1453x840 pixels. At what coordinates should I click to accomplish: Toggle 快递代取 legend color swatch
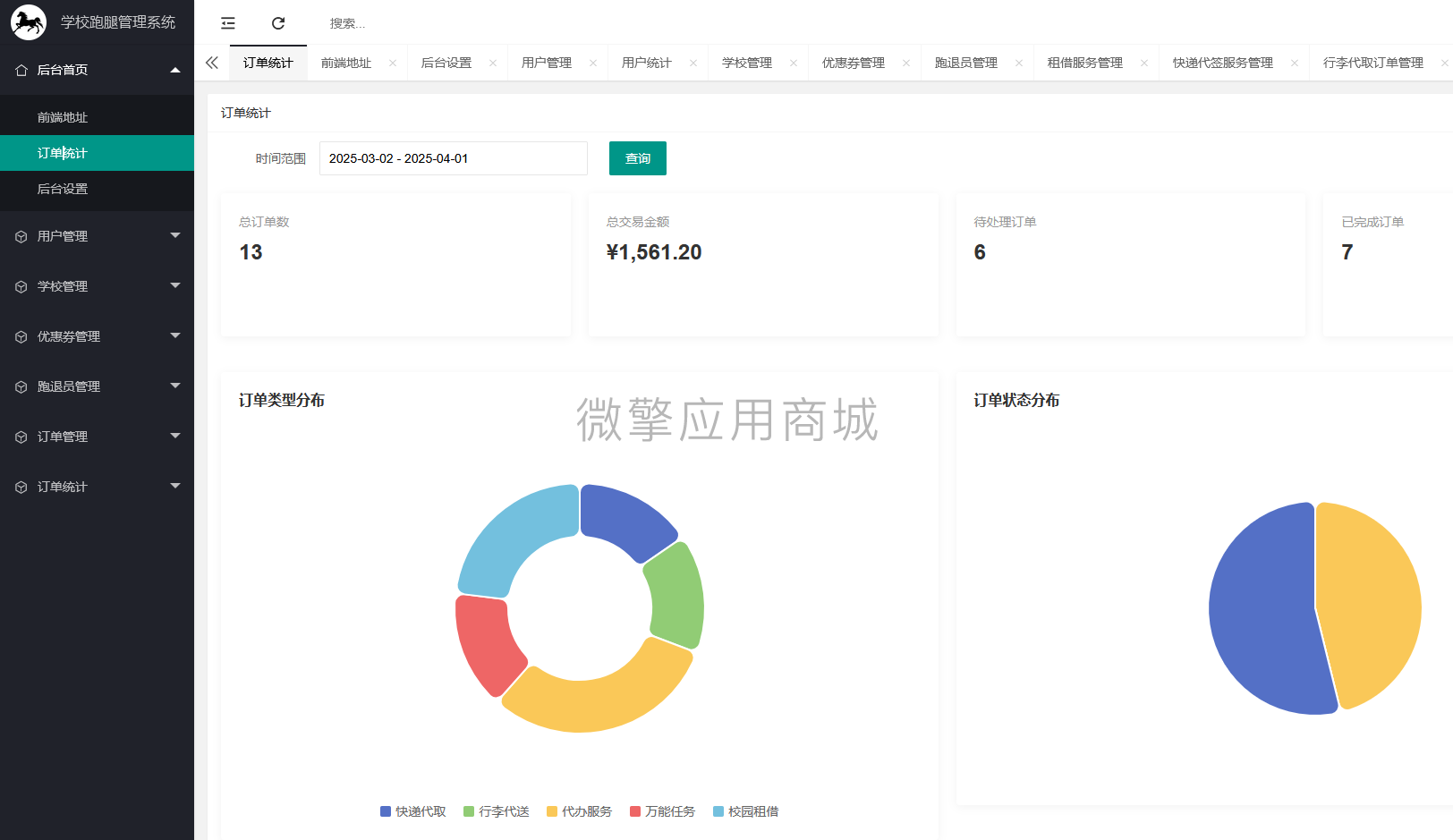386,811
